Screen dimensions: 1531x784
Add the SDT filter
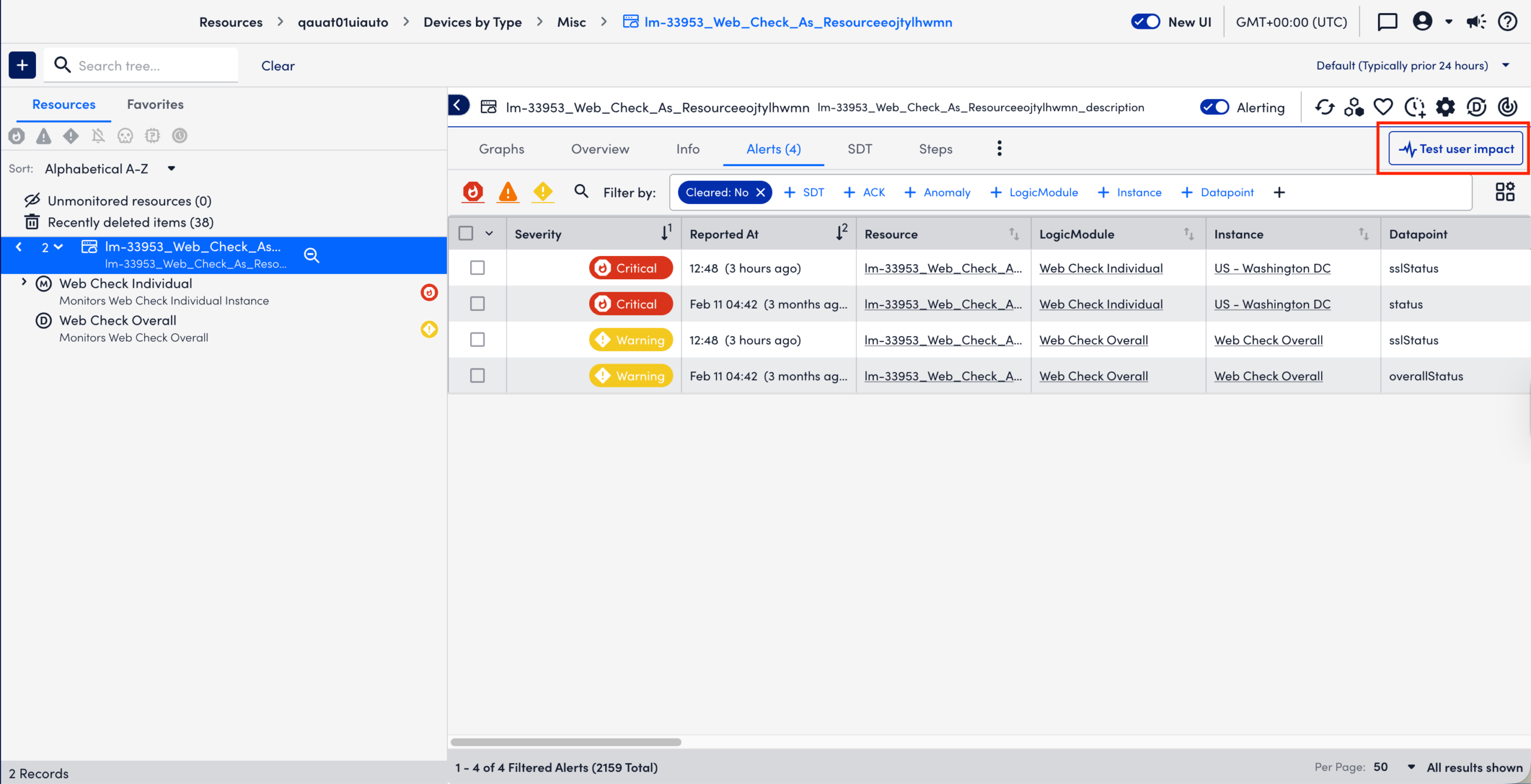804,192
